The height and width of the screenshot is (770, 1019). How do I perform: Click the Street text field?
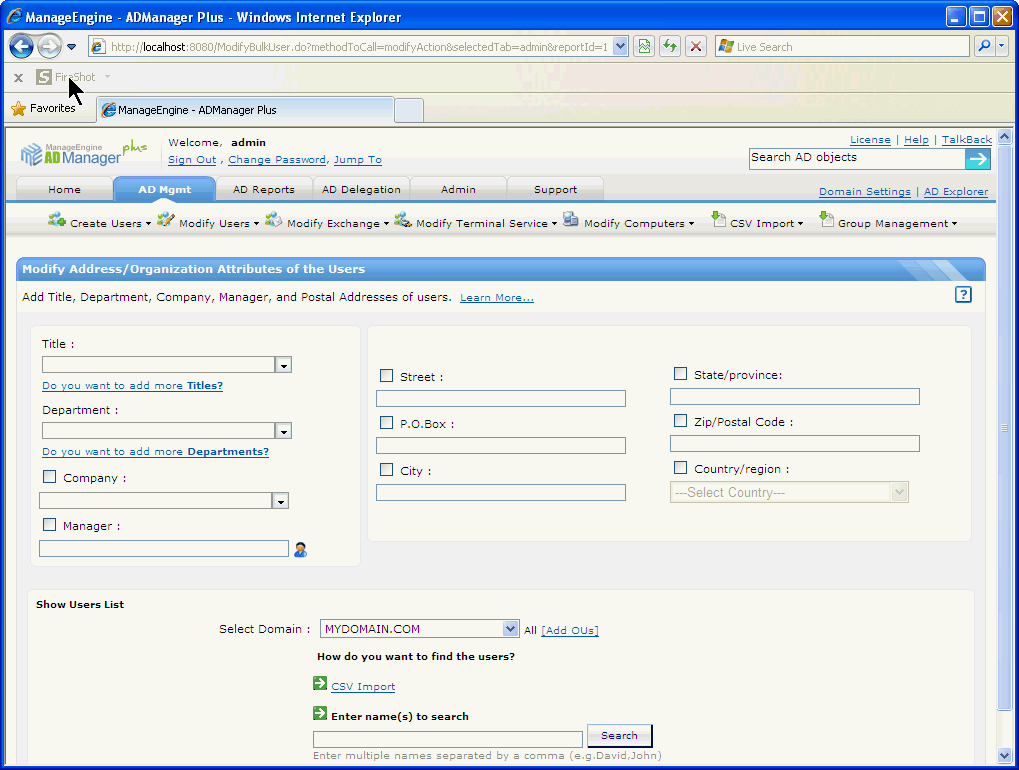click(x=501, y=398)
